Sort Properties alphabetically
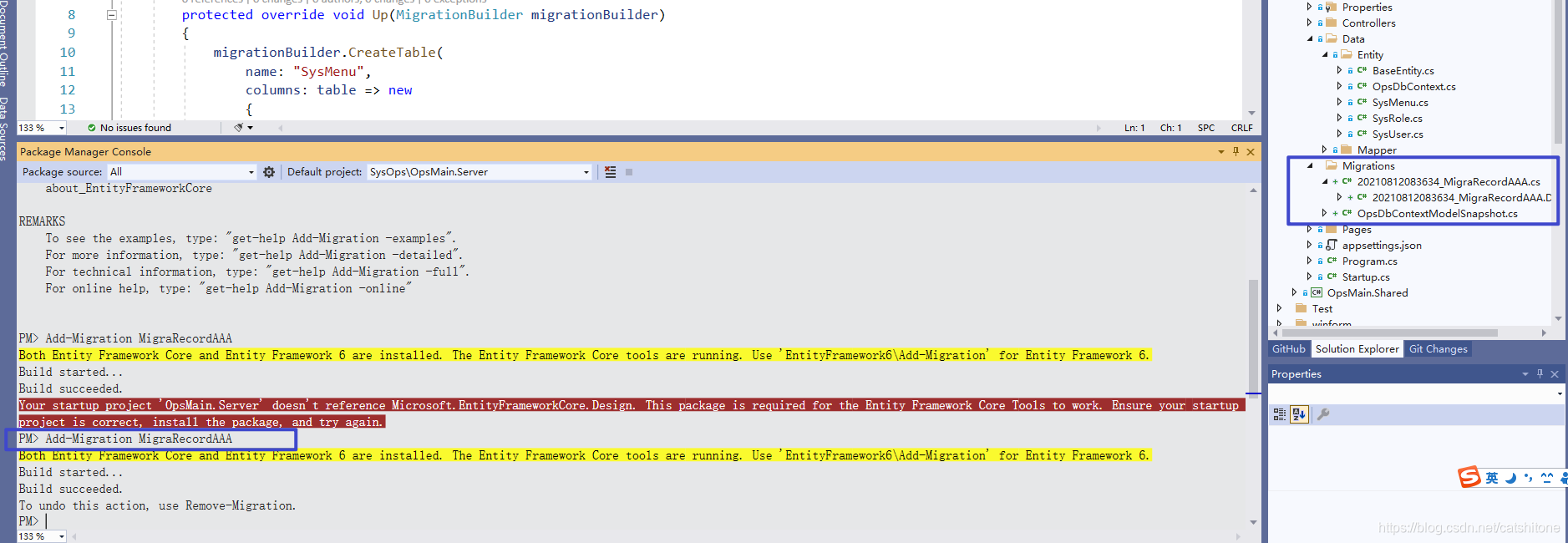The width and height of the screenshot is (1568, 543). tap(1299, 414)
